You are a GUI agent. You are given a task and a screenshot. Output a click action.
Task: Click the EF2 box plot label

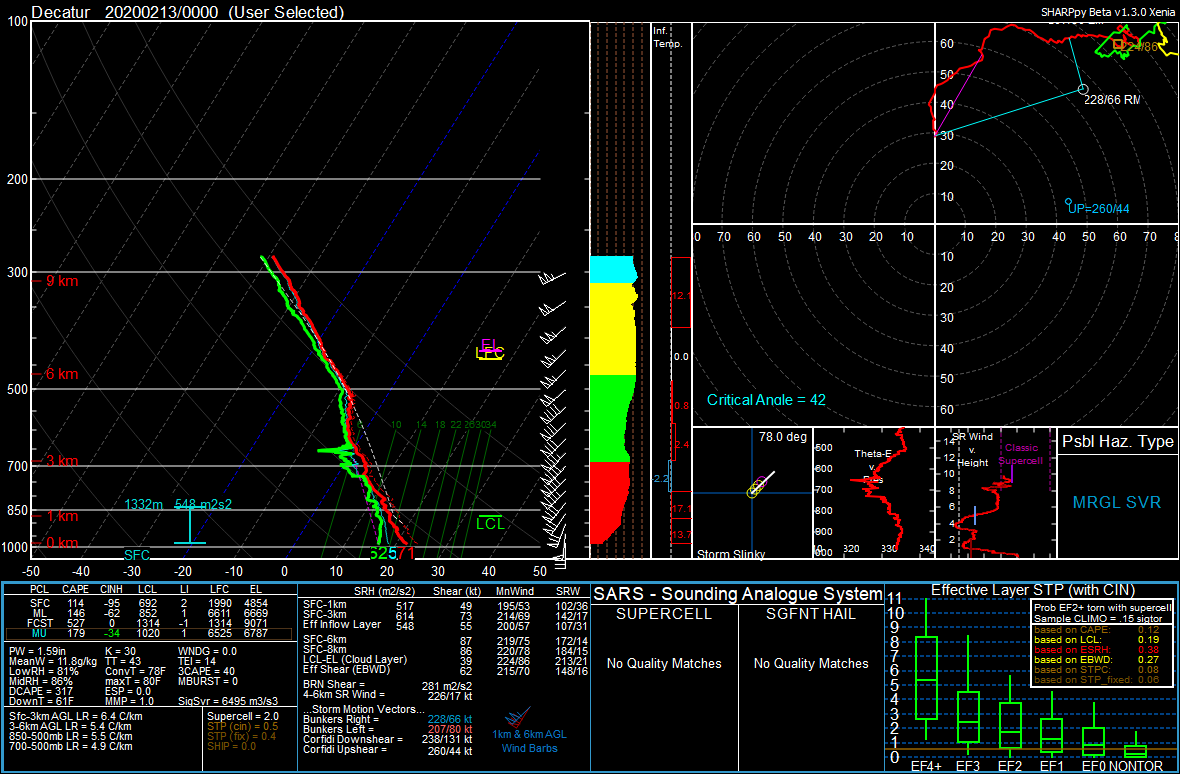click(x=1008, y=766)
